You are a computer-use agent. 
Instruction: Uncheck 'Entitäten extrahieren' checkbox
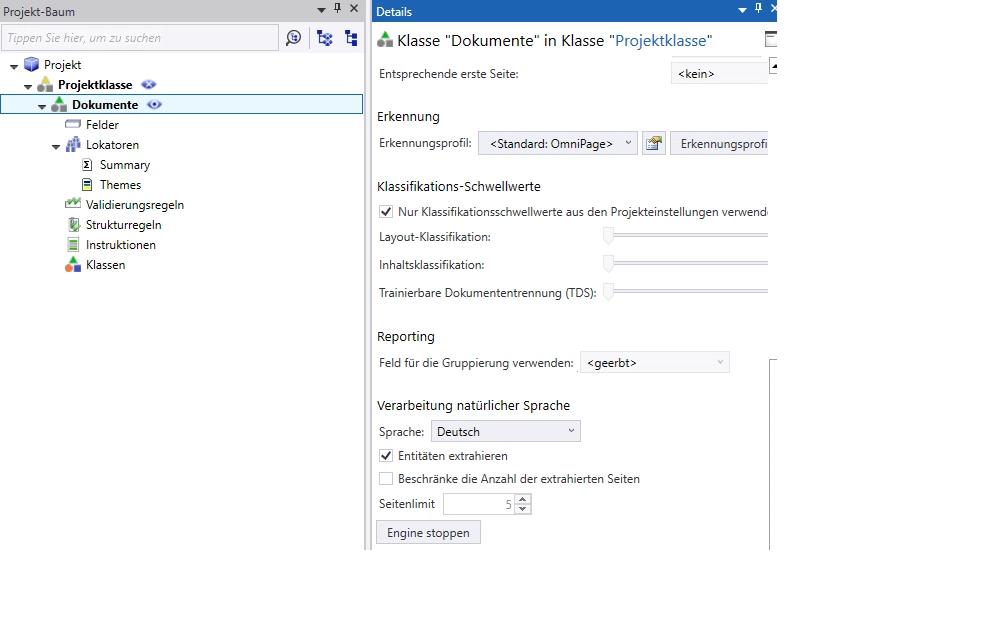click(387, 456)
